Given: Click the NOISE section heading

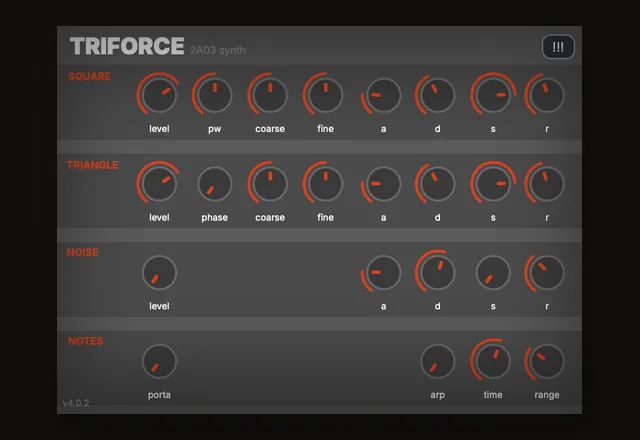Looking at the screenshot, I should click(82, 252).
